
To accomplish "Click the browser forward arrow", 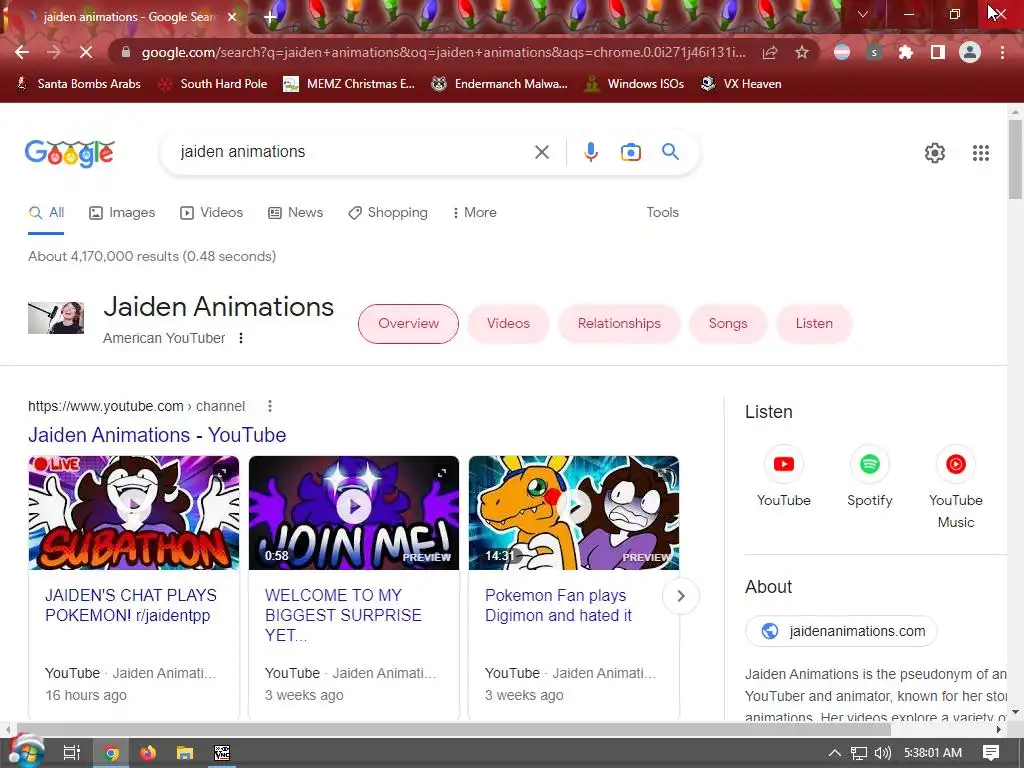I will pyautogui.click(x=54, y=52).
